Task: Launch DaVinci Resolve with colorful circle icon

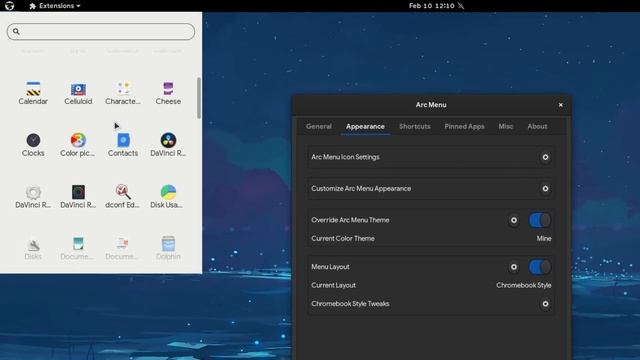Action: 168,145
